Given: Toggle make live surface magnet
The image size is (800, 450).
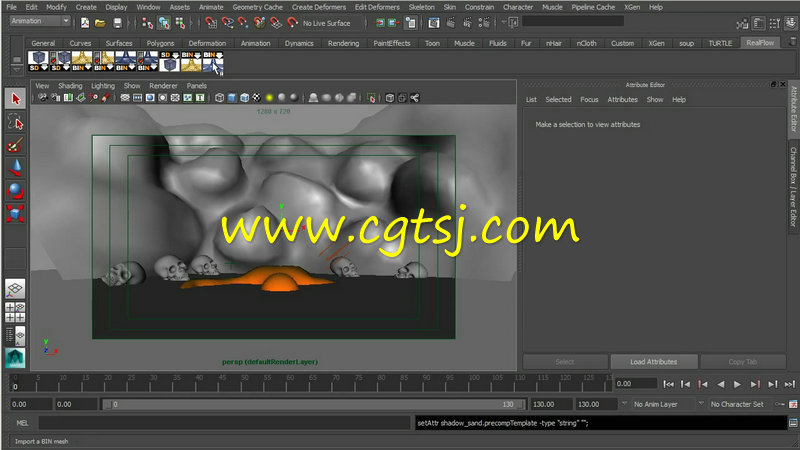Looking at the screenshot, I should [293, 23].
